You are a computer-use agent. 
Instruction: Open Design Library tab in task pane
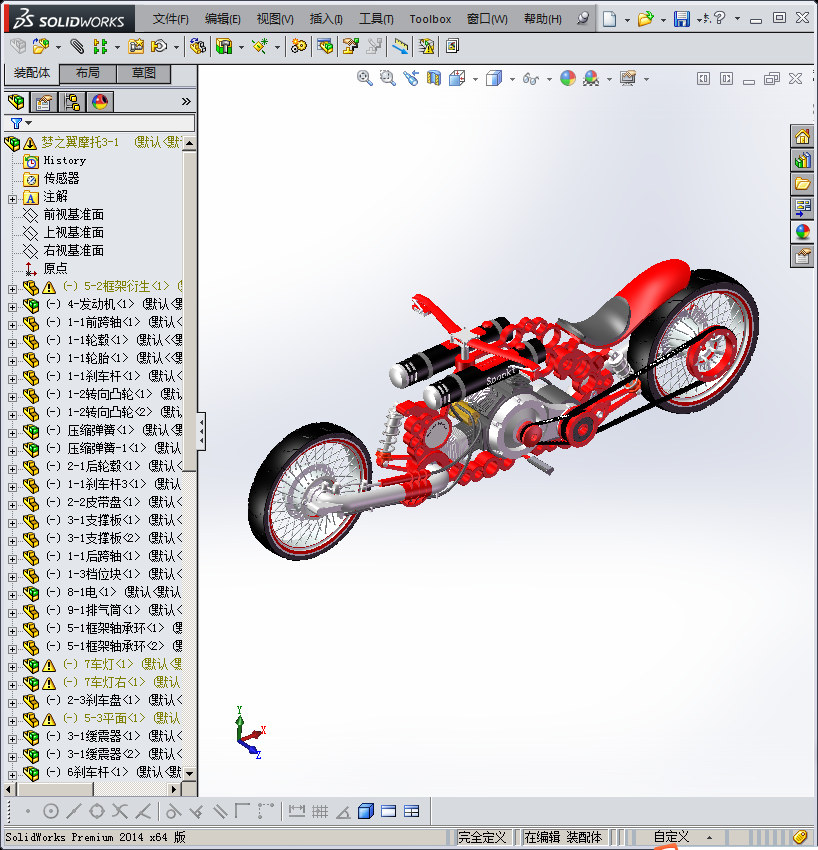(802, 160)
